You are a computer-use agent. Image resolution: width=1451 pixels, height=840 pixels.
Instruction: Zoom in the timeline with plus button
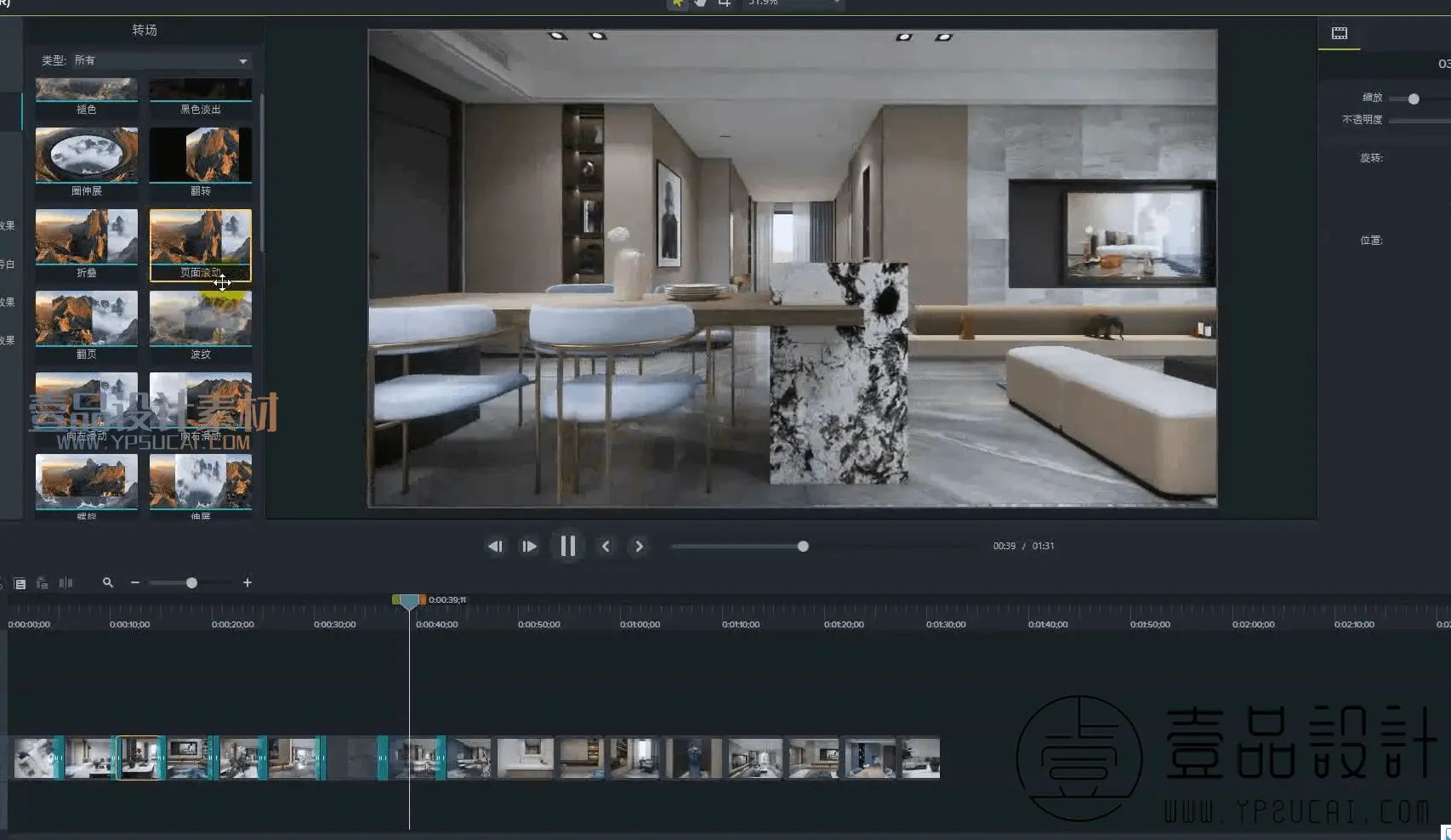[x=248, y=582]
